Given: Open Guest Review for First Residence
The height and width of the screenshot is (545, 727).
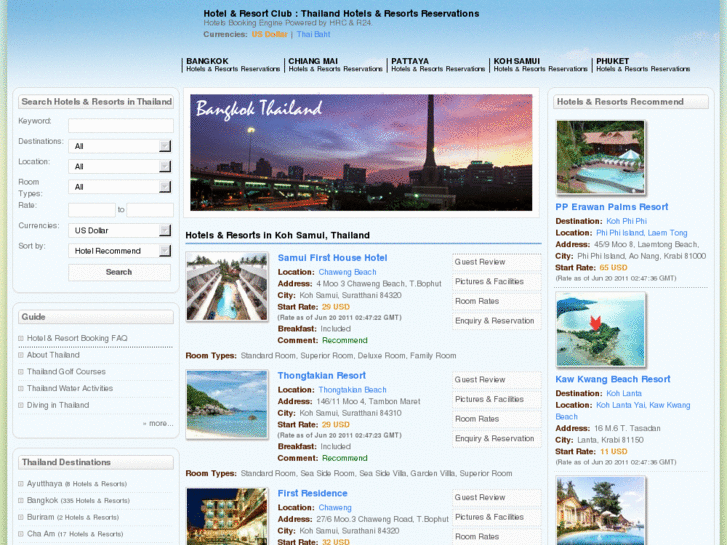Looking at the screenshot, I should (x=497, y=498).
